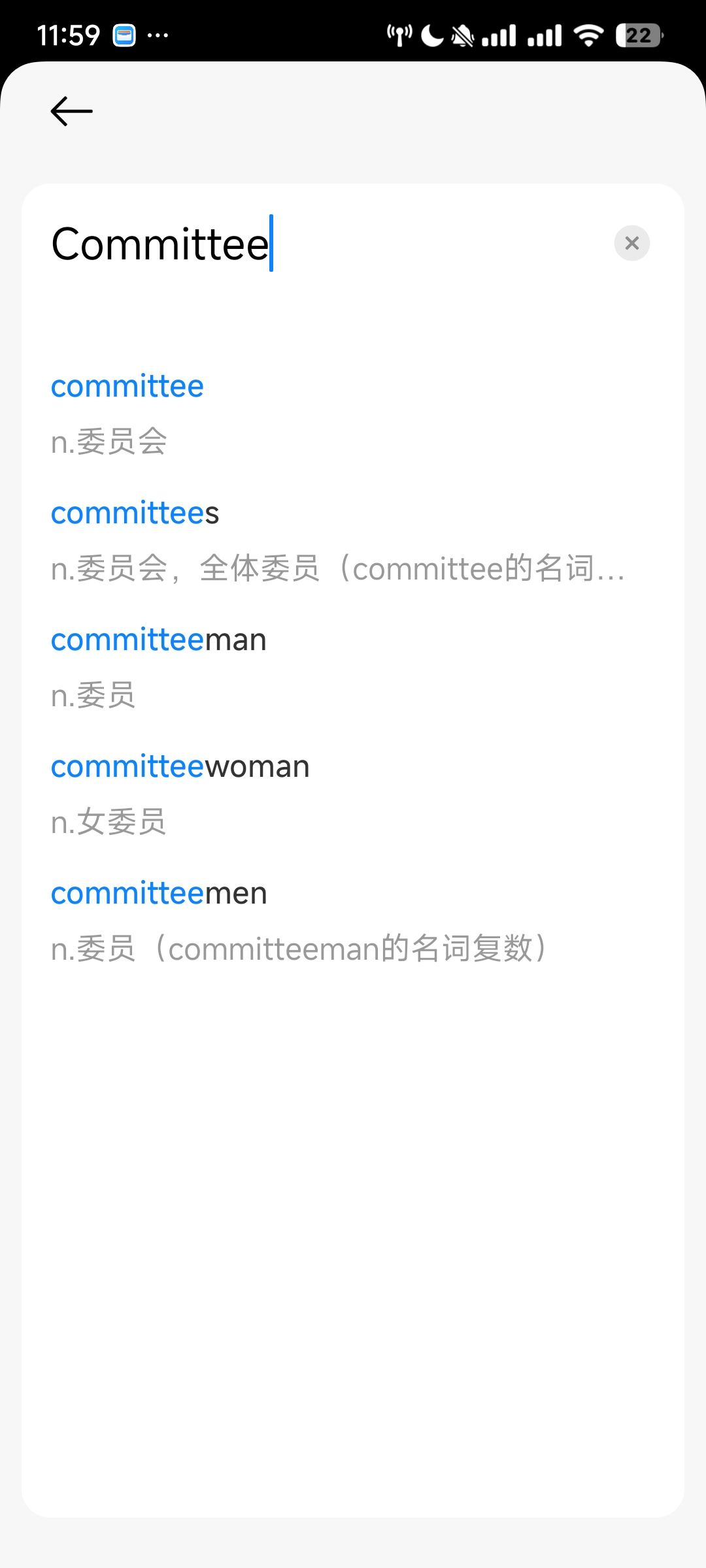Image resolution: width=706 pixels, height=1568 pixels.
Task: Open the "committee" suggestion
Action: 127,387
